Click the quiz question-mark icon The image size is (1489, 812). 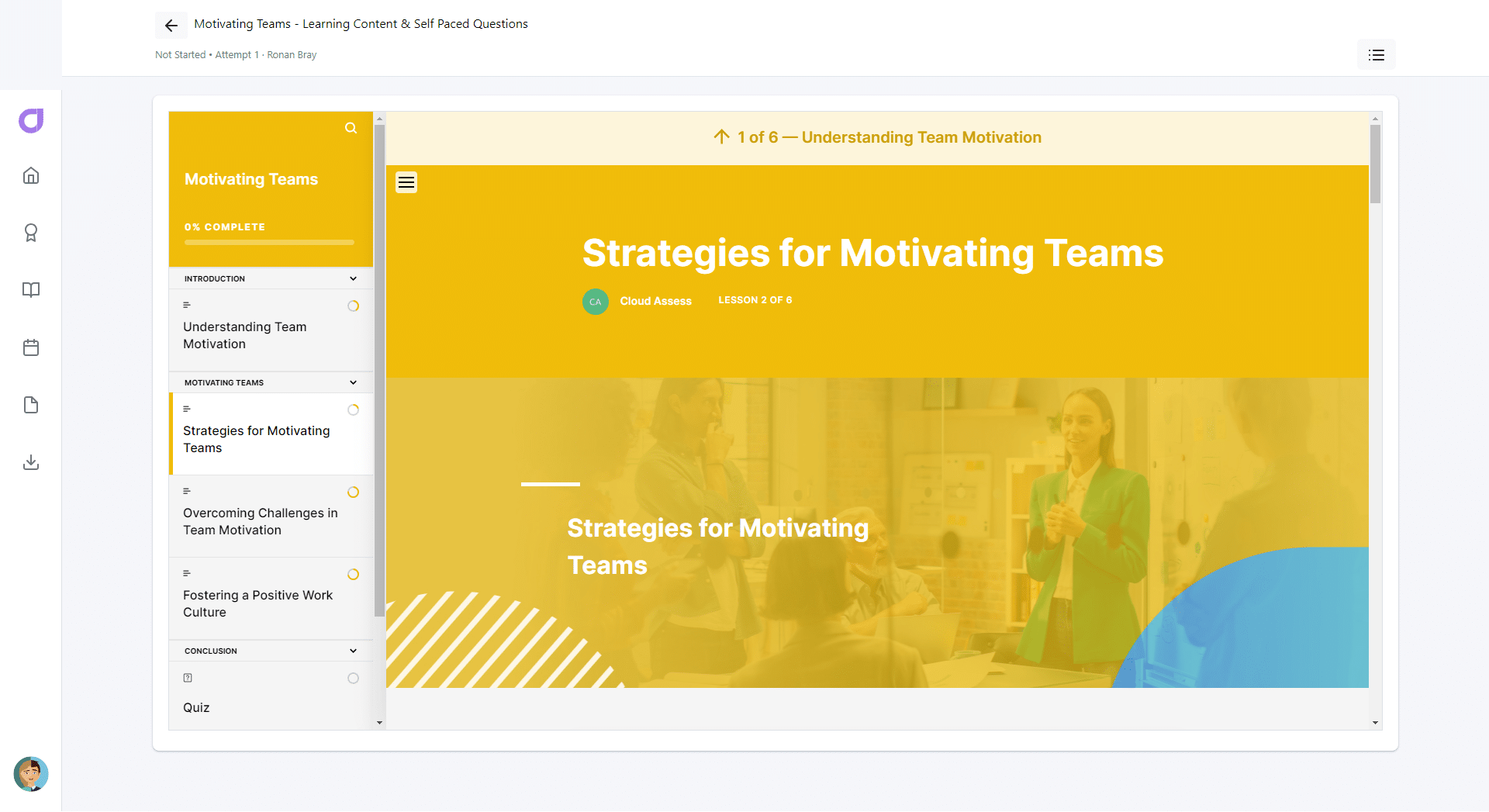(188, 678)
